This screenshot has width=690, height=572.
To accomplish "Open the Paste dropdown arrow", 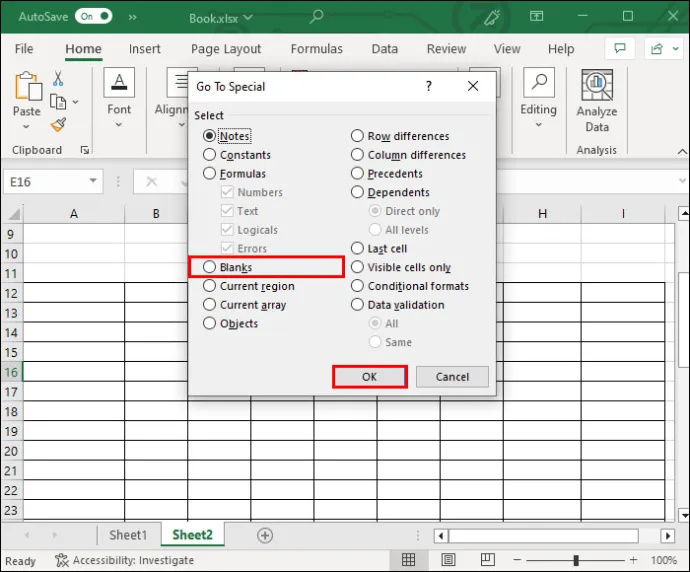I will pos(26,127).
